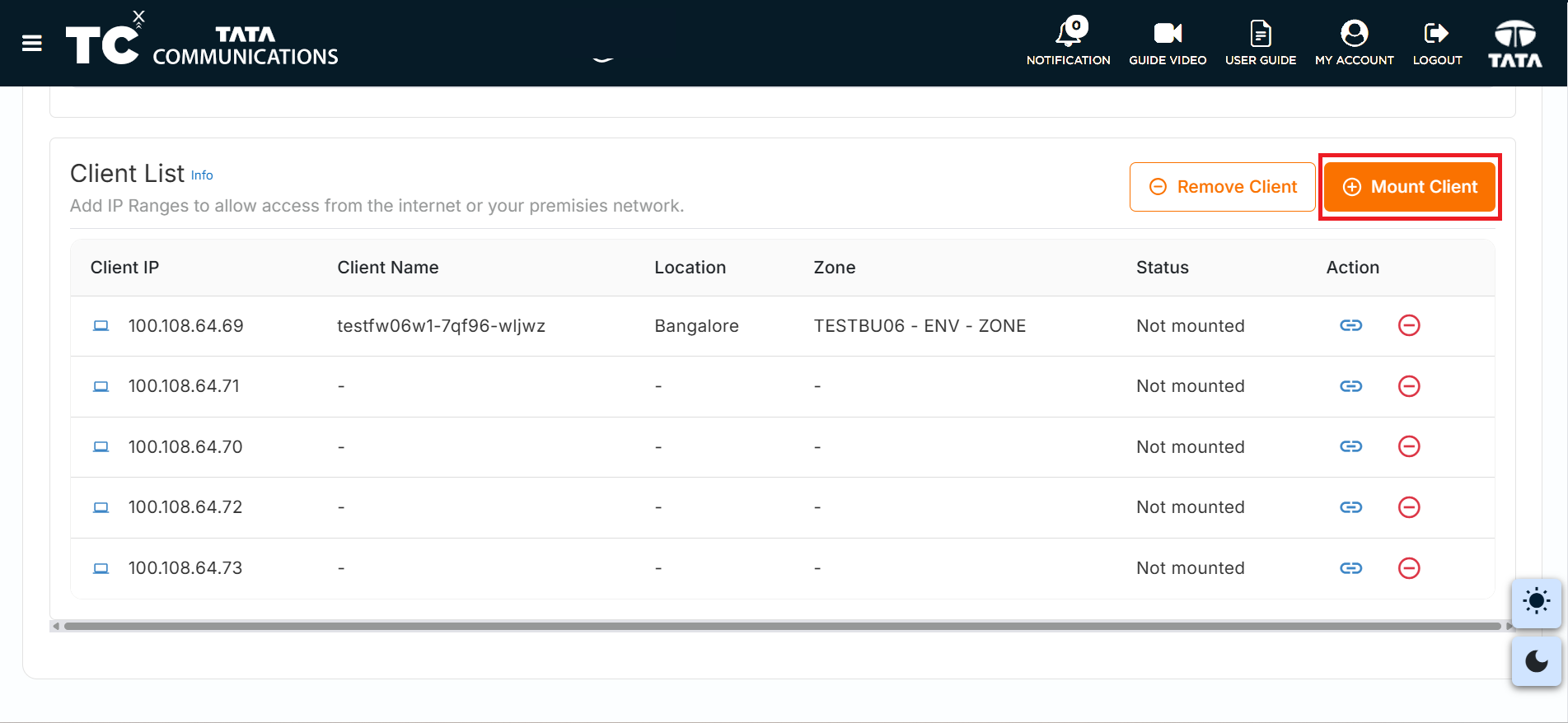Click the Tata Communications TC logo
Viewport: 1568px width, 723px height.
[202, 40]
